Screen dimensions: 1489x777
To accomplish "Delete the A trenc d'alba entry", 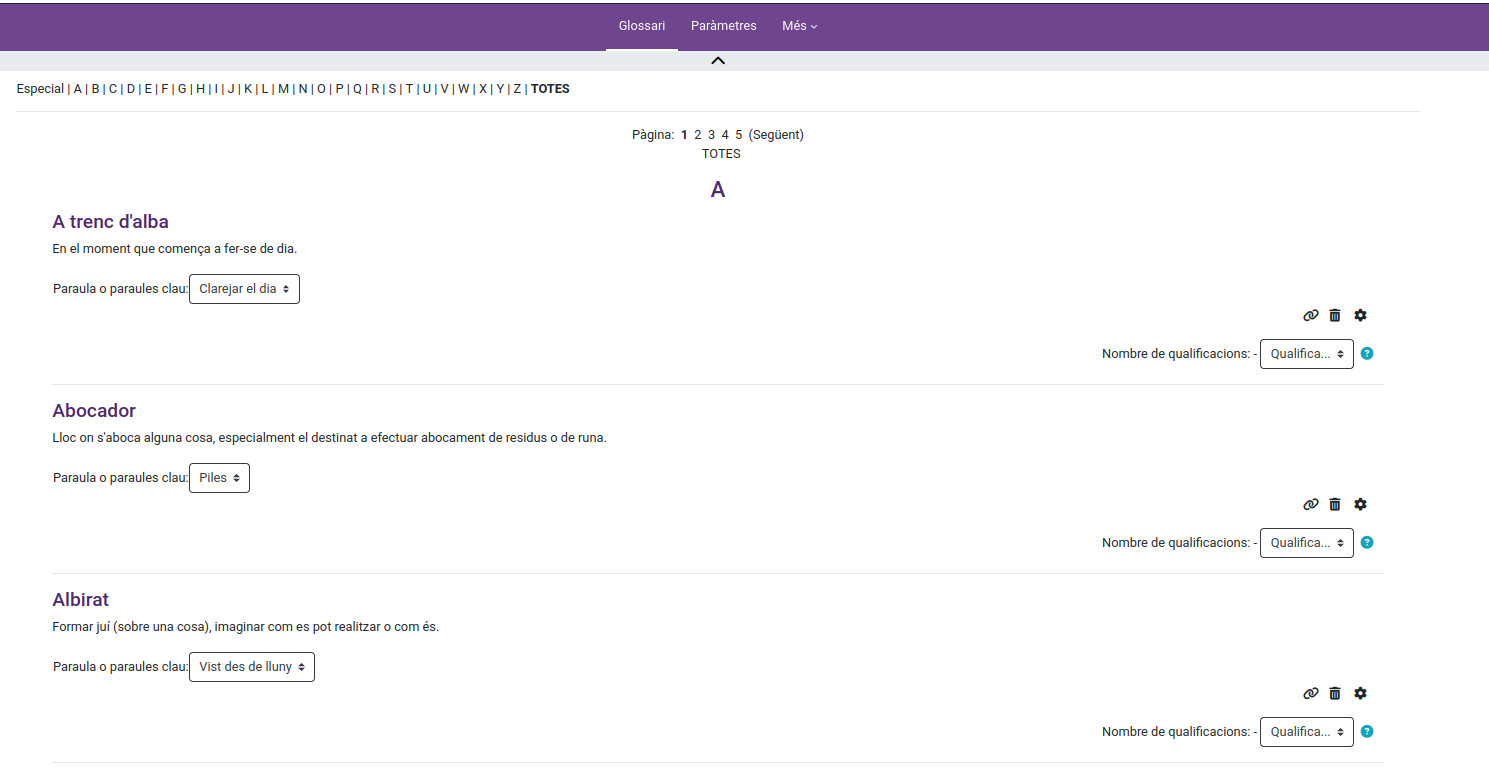I will [1335, 316].
